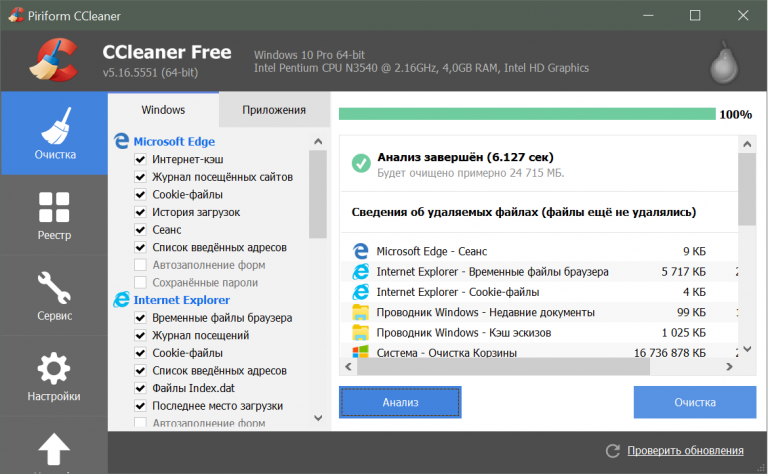Click the results horizontal scrollbar thumb
This screenshot has width=768, height=474.
[x=504, y=366]
